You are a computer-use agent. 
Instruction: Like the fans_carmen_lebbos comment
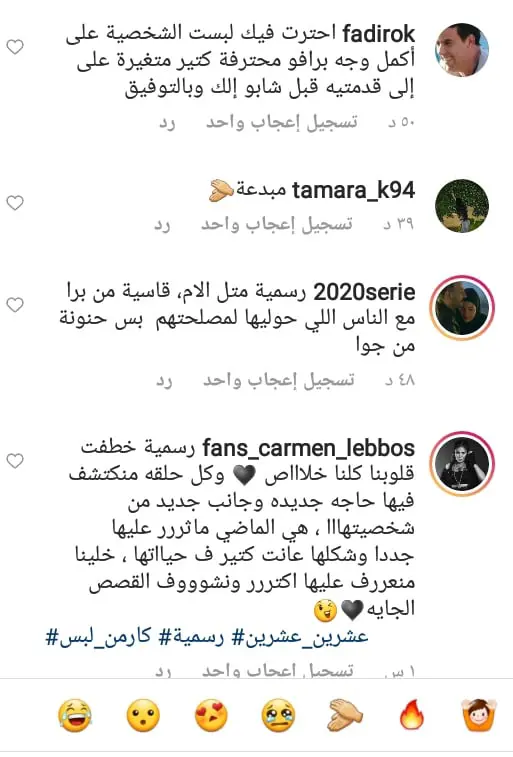point(15,461)
